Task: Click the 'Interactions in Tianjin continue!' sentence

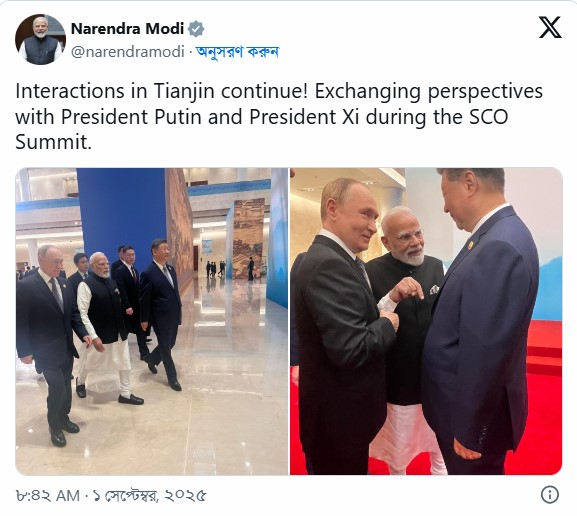Action: tap(161, 91)
